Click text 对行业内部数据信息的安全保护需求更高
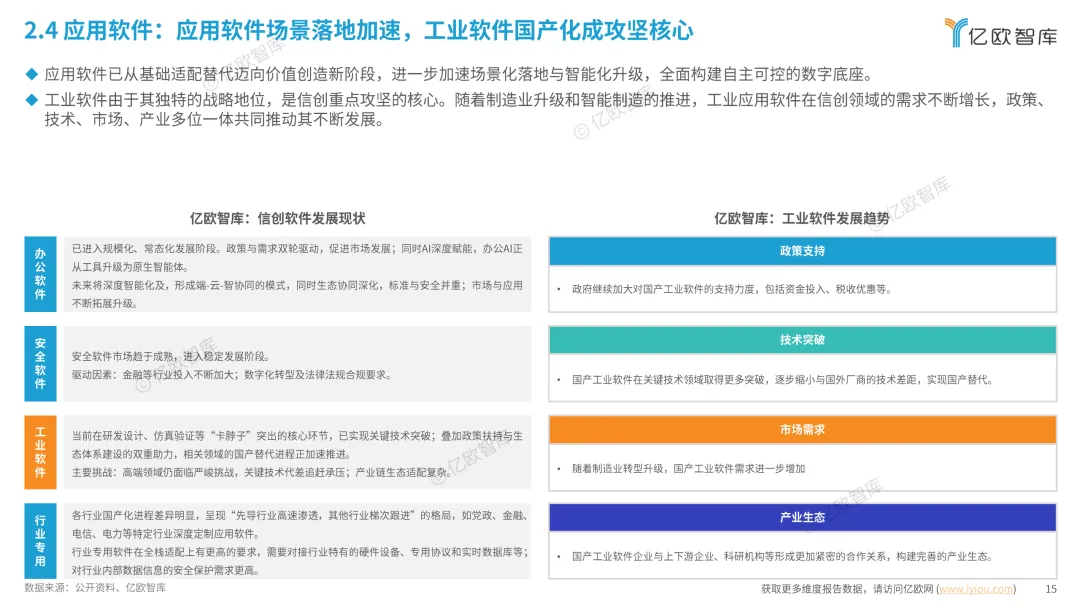 point(165,570)
